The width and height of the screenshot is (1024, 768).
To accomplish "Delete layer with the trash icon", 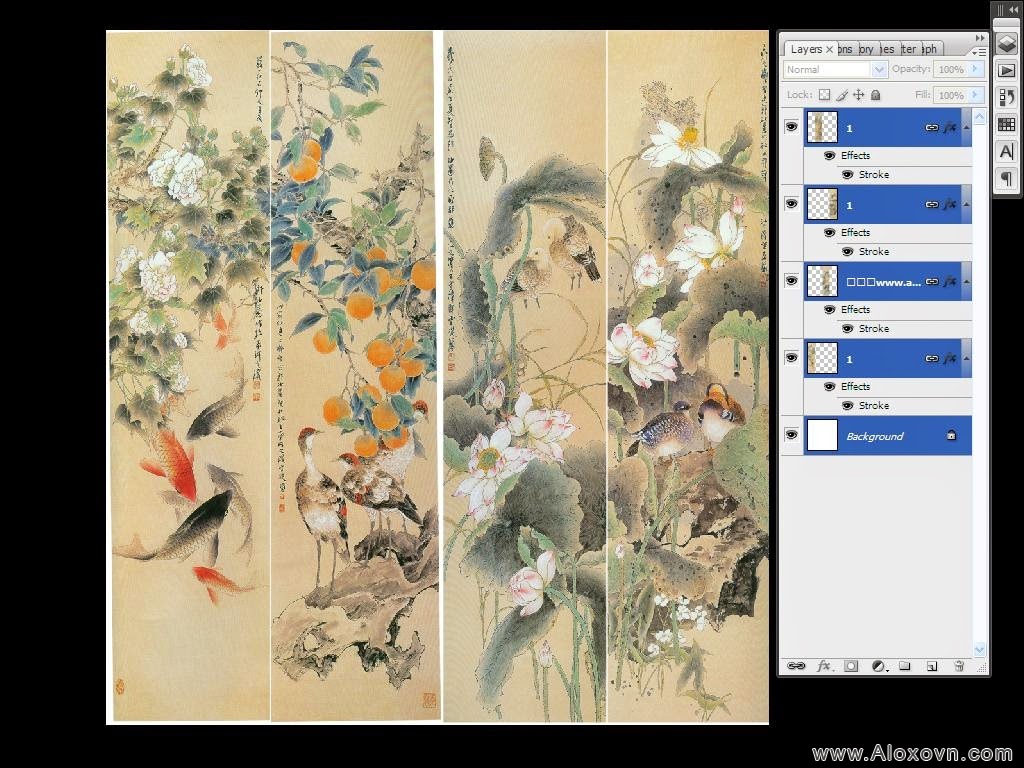I will (959, 665).
